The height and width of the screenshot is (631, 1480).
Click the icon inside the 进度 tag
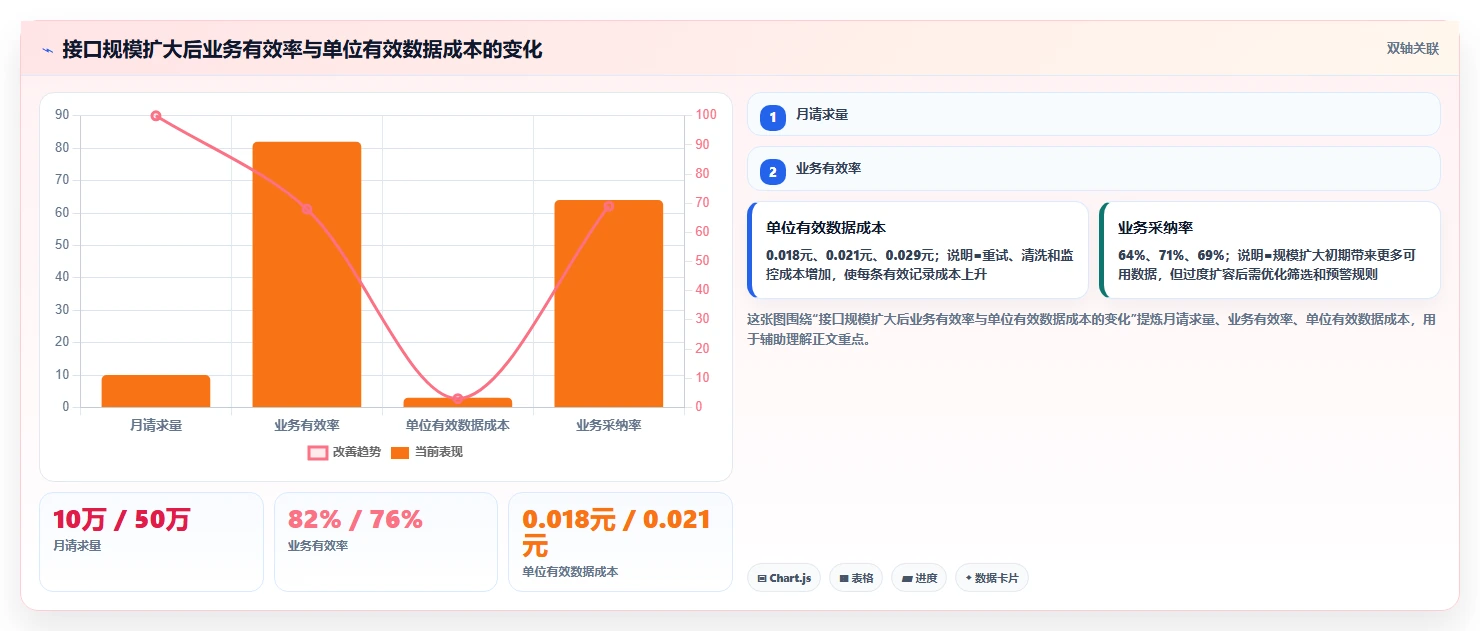click(x=907, y=578)
